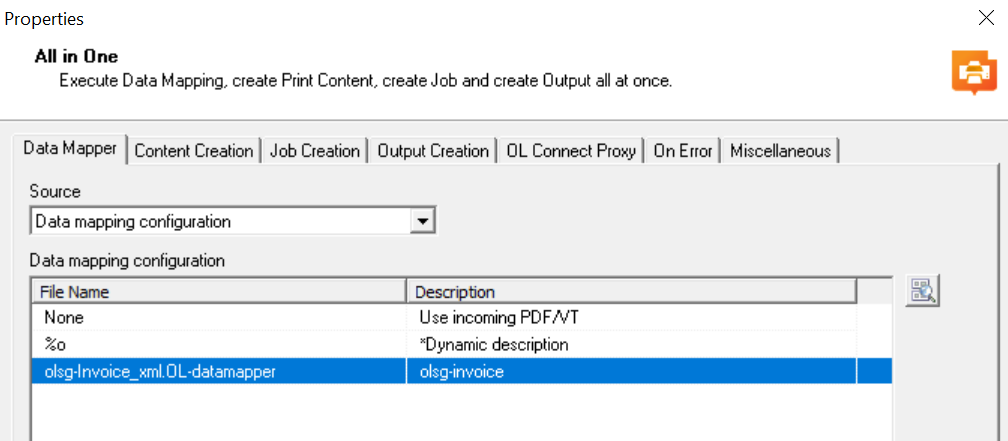The height and width of the screenshot is (441, 1008).
Task: Switch to the On Error tab
Action: click(683, 151)
